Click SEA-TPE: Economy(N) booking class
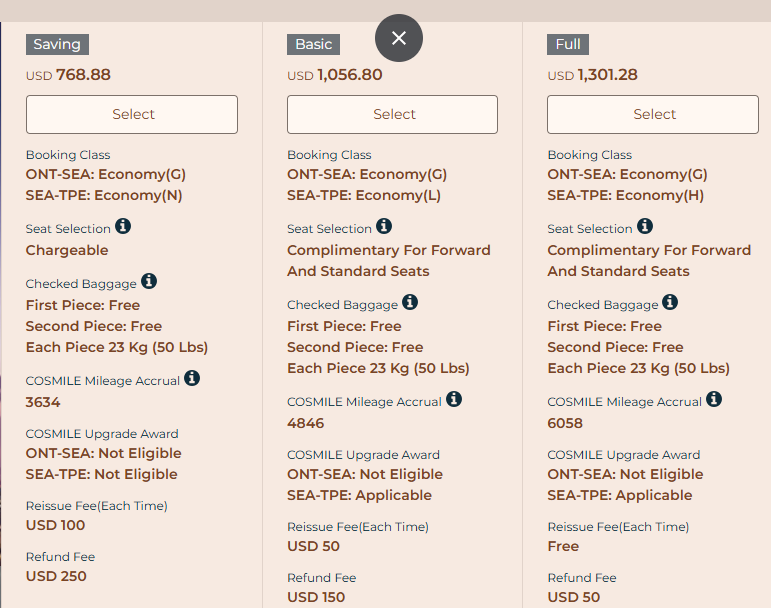 click(104, 196)
